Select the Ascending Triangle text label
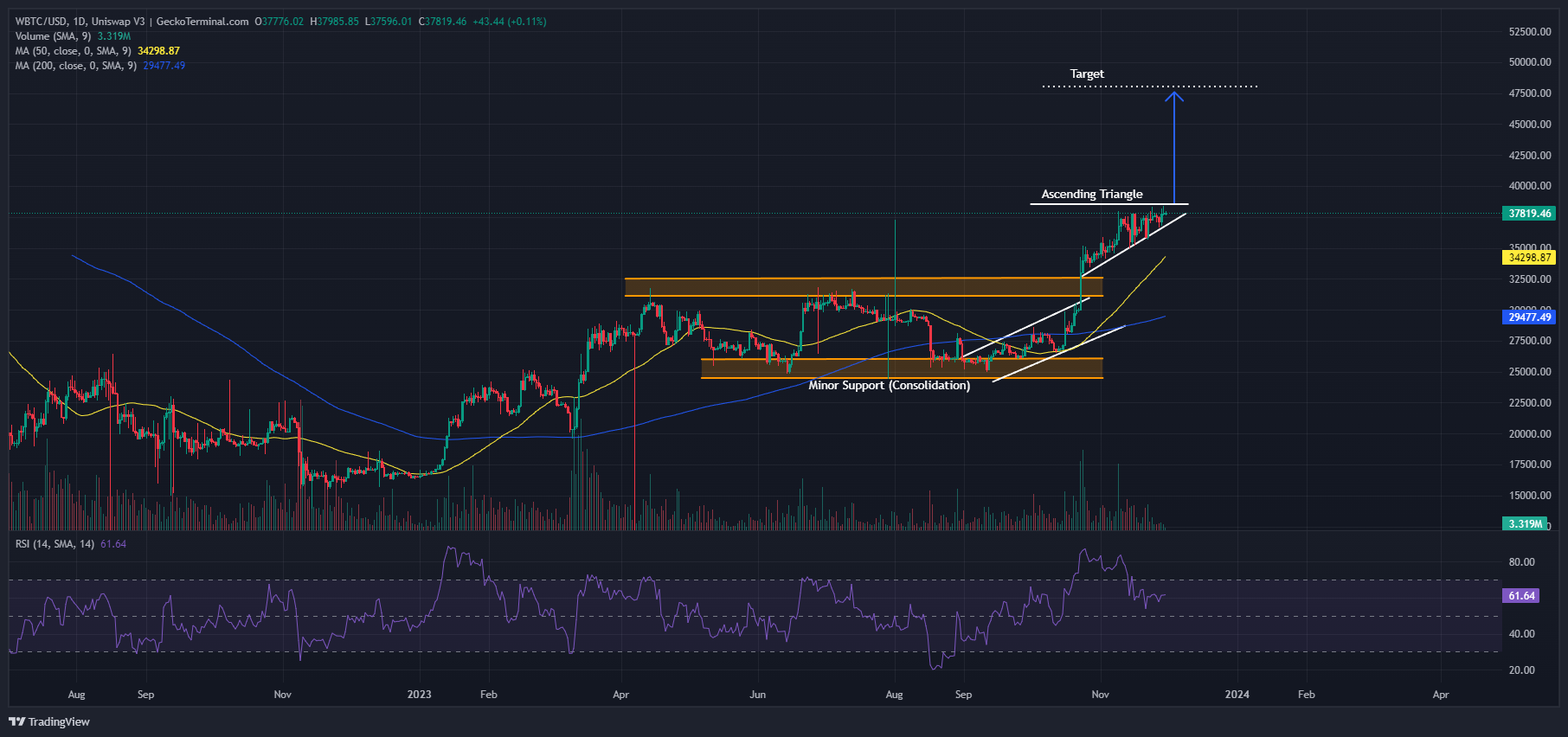 1092,195
